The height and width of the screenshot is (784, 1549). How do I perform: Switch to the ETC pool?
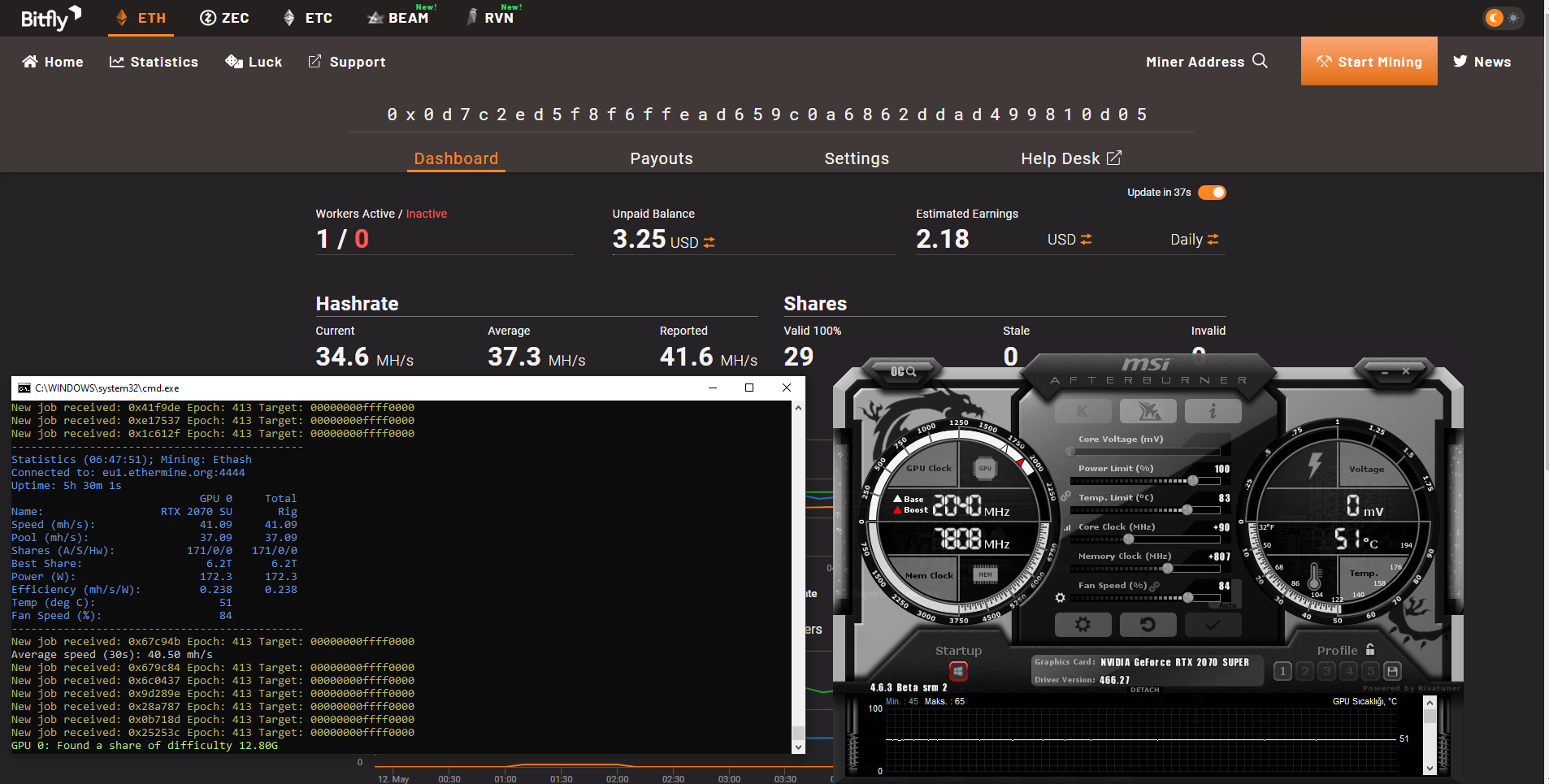(x=307, y=18)
